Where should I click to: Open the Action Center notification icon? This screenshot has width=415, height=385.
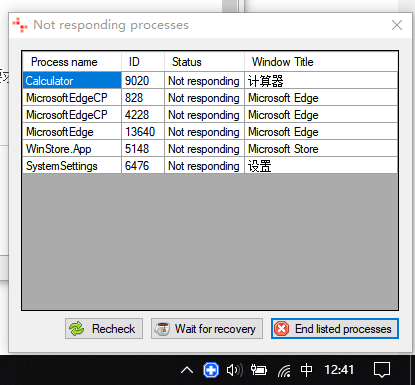coord(382,370)
